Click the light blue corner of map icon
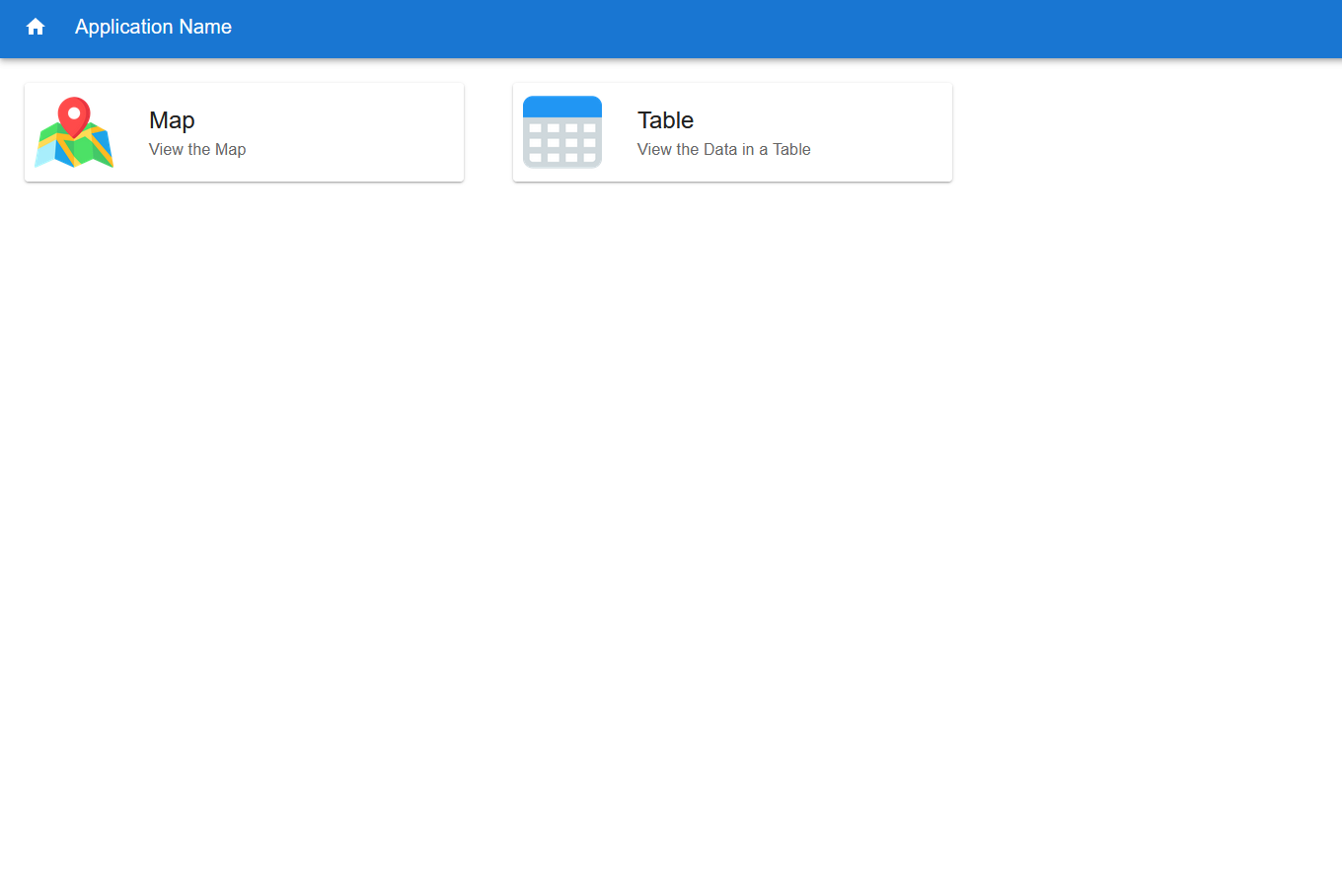The image size is (1342, 896). 44,155
